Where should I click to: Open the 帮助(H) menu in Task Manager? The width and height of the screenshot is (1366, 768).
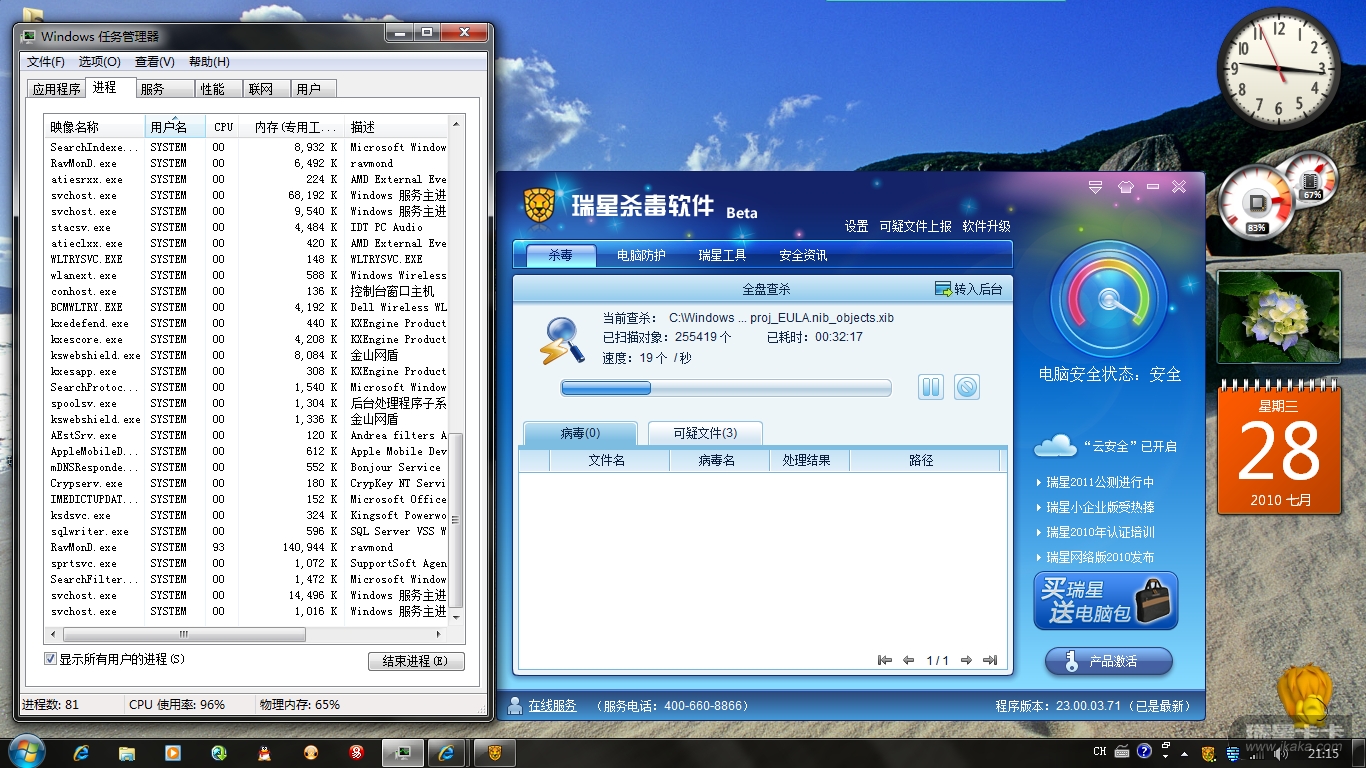209,62
